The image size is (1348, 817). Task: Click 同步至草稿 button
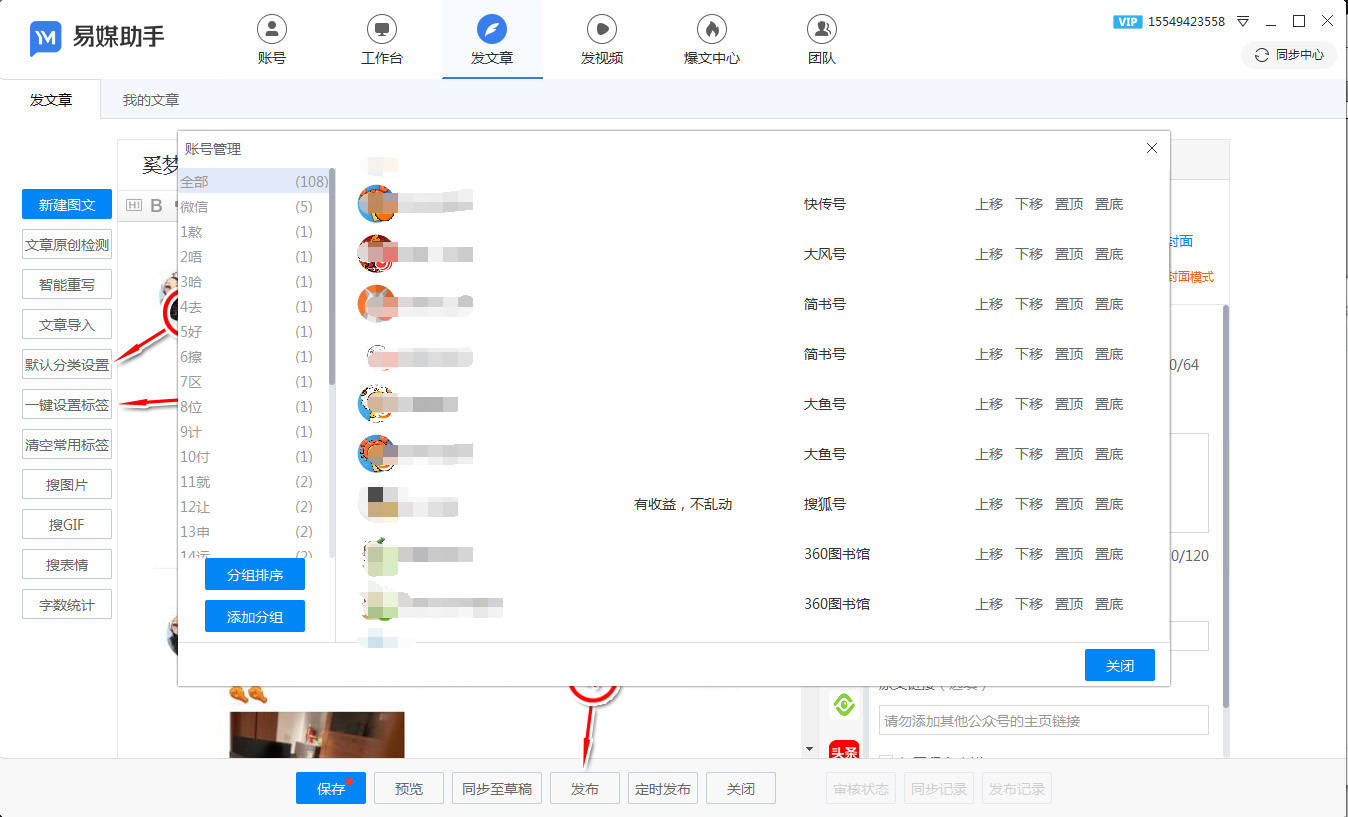click(x=497, y=788)
